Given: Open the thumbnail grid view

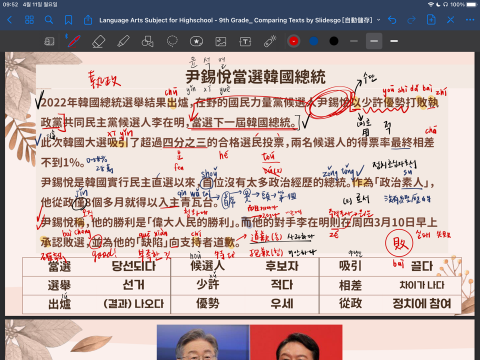Looking at the screenshot, I should pyautogui.click(x=29, y=20).
